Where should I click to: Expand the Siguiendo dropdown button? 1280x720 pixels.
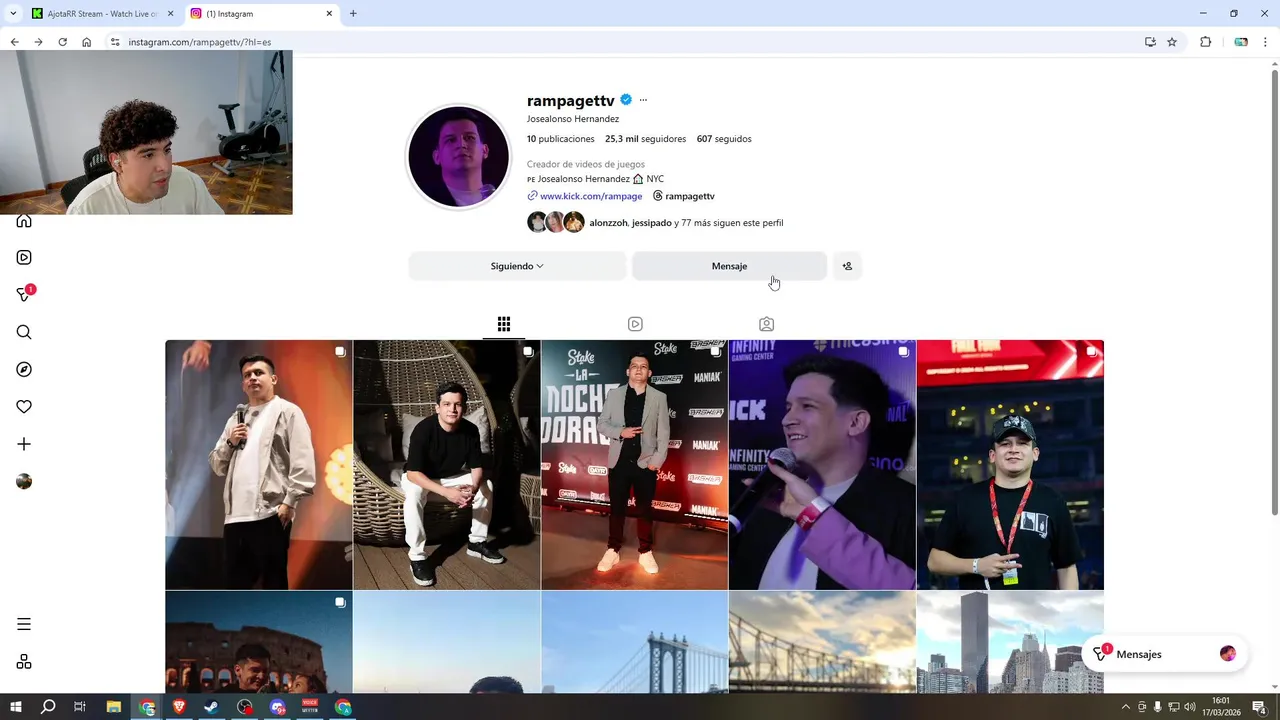click(x=517, y=266)
